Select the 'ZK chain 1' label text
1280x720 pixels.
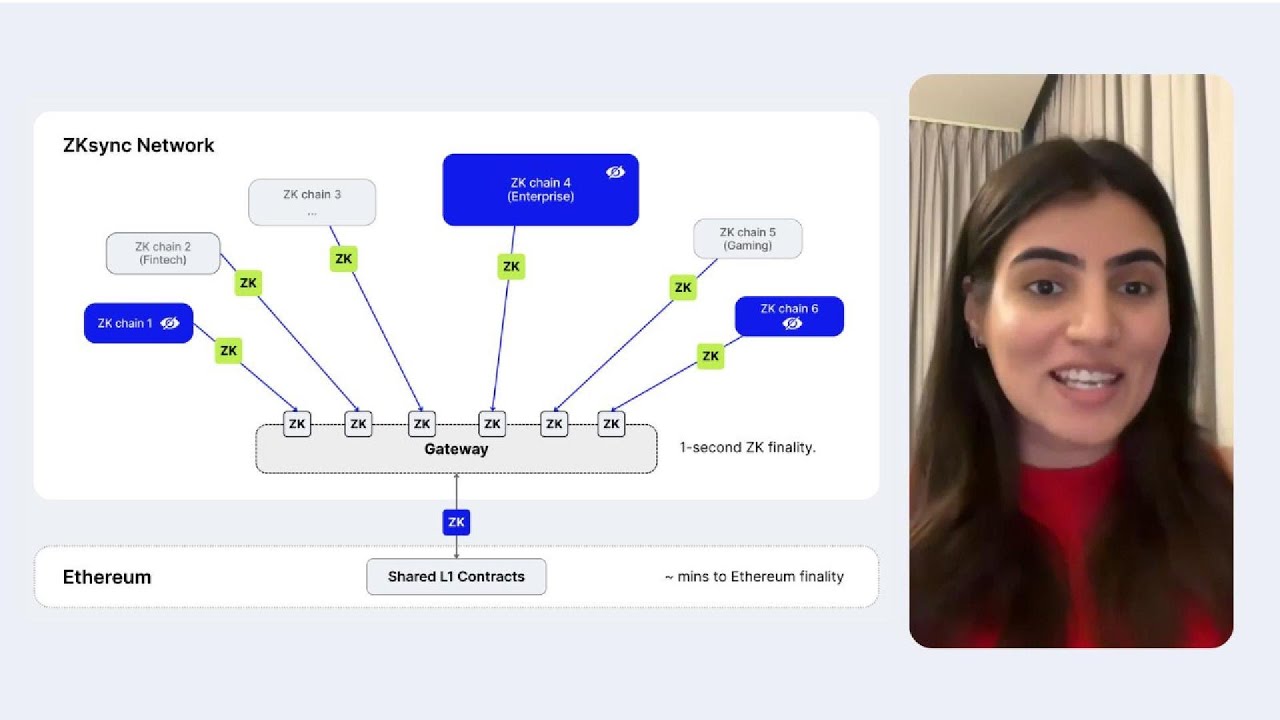coord(125,323)
